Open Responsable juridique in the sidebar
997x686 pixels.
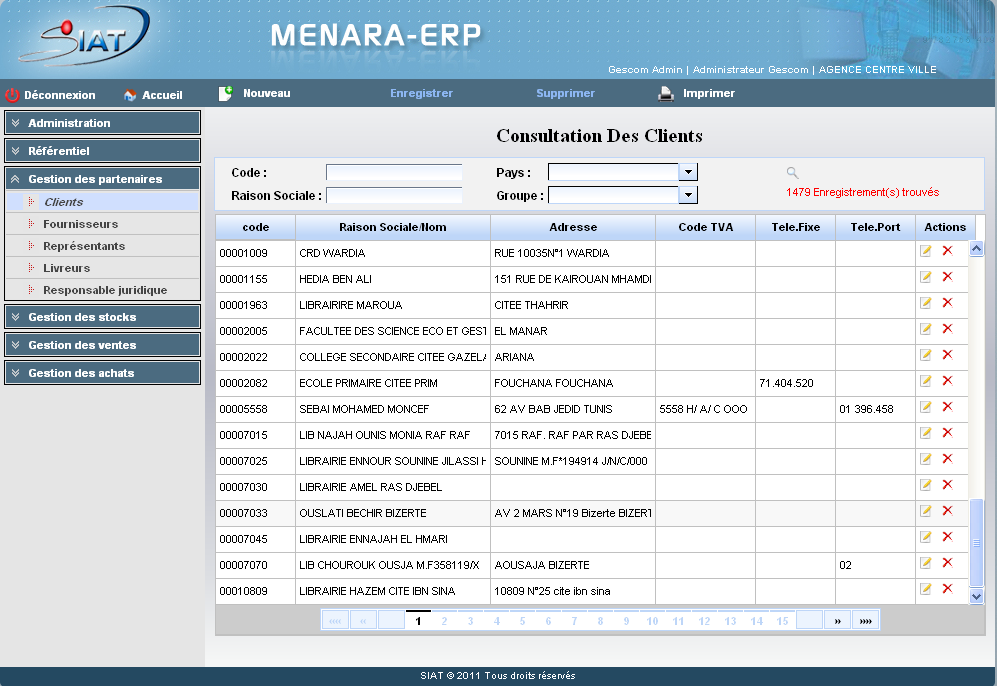click(102, 290)
